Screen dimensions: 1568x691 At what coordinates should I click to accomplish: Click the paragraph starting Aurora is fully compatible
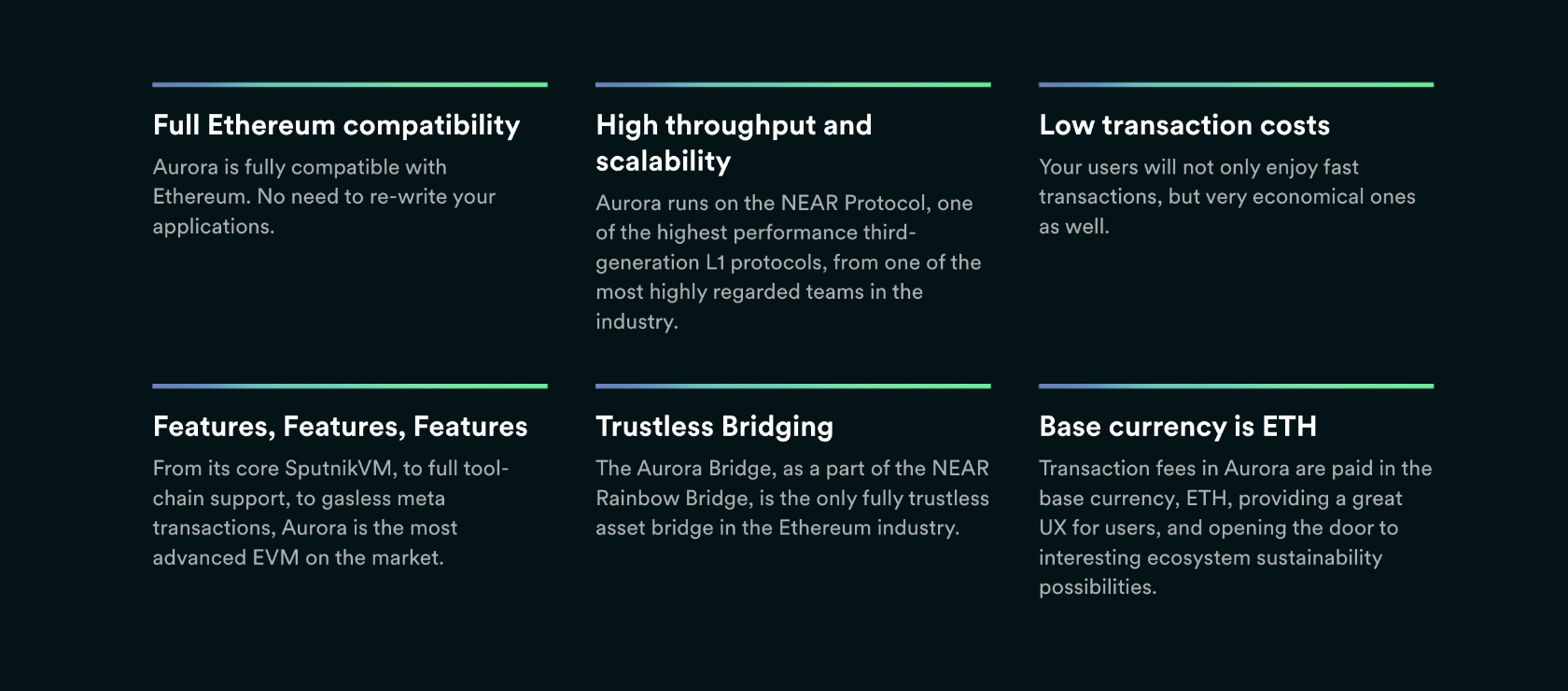click(x=324, y=197)
